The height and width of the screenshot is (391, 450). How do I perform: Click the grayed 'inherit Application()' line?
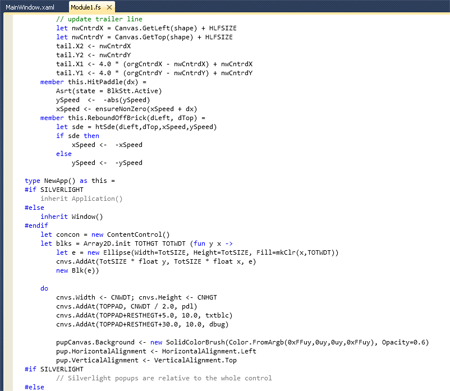click(82, 199)
